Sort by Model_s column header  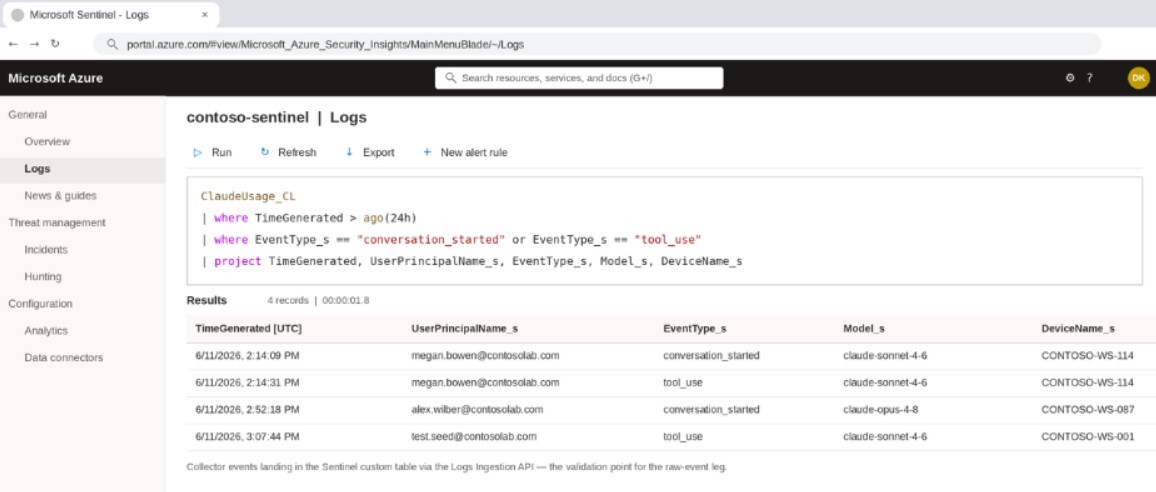click(x=863, y=329)
